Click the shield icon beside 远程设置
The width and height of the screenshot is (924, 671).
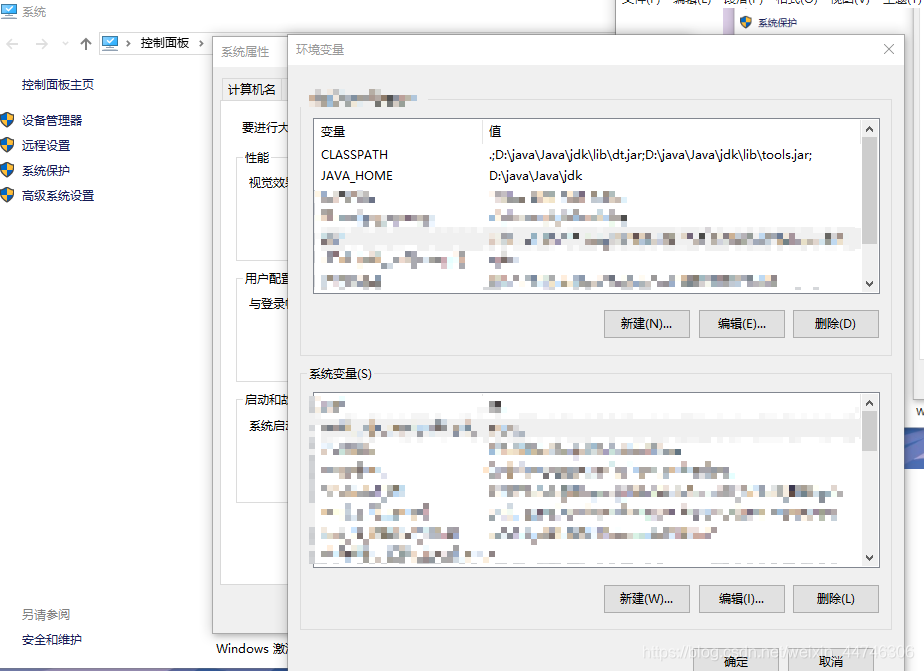point(7,145)
